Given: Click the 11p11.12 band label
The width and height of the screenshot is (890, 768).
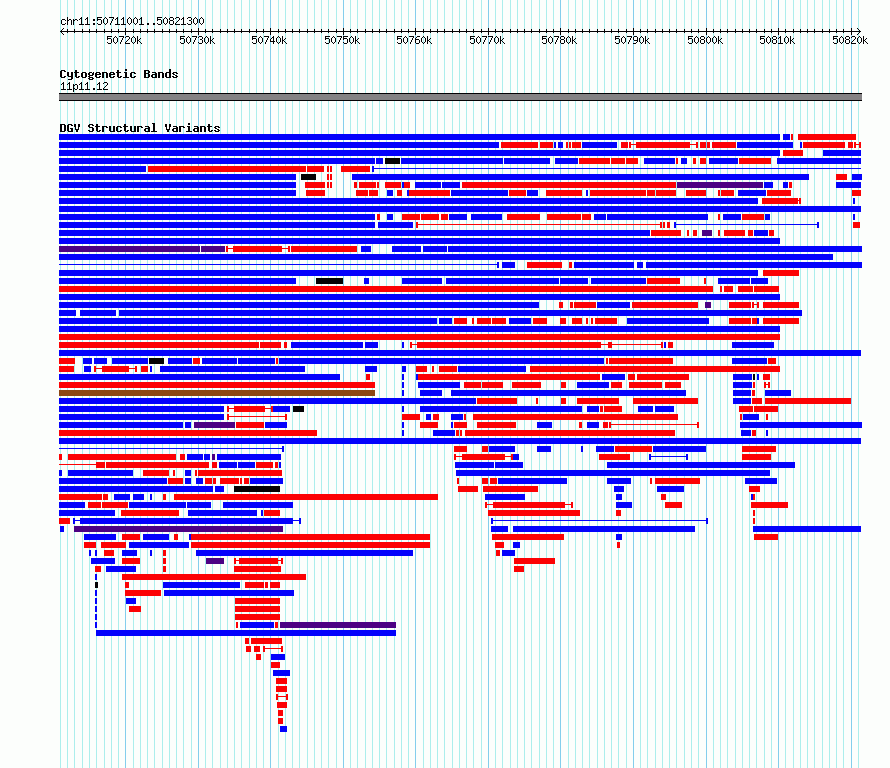Looking at the screenshot, I should 84,86.
